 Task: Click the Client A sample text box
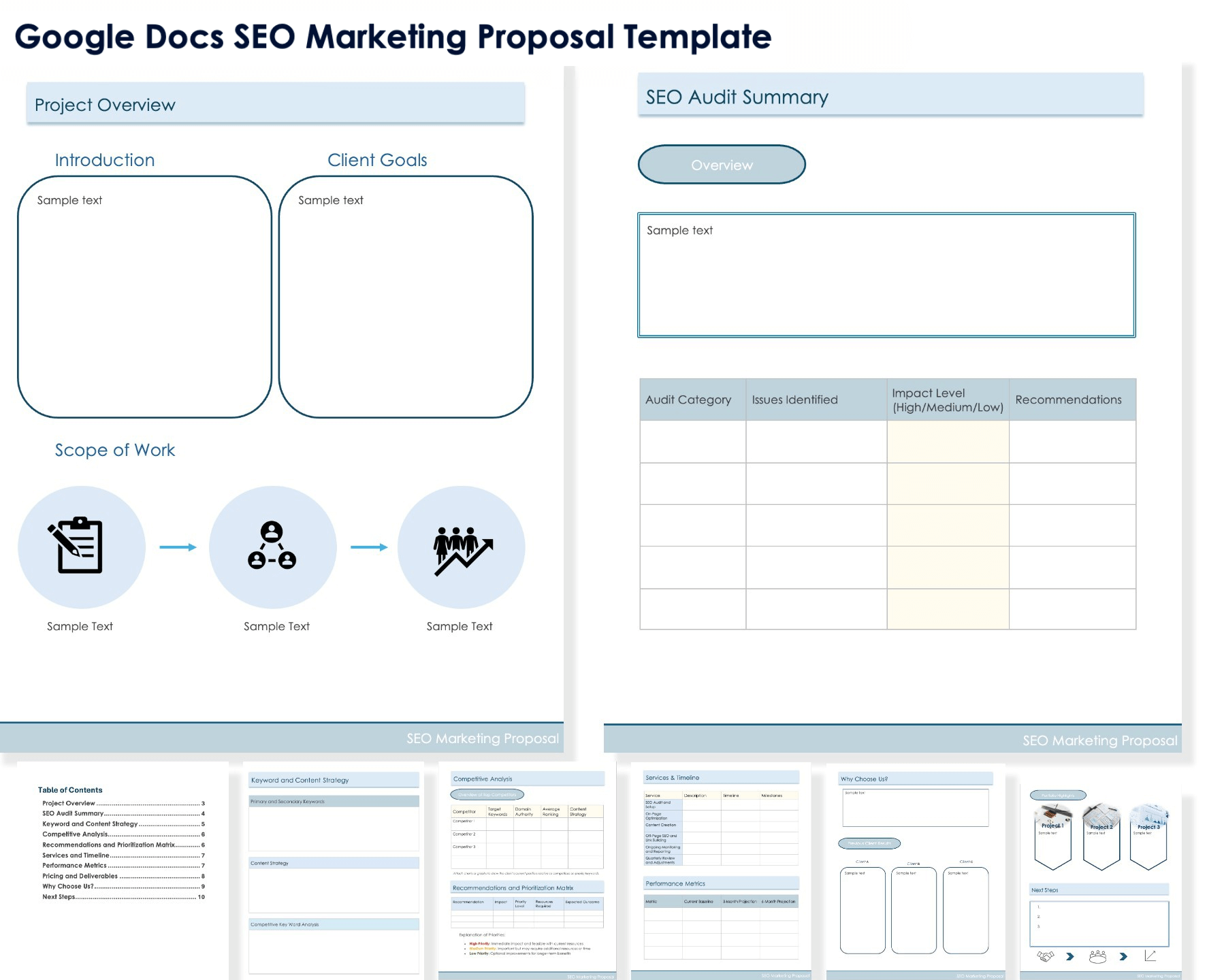click(863, 911)
